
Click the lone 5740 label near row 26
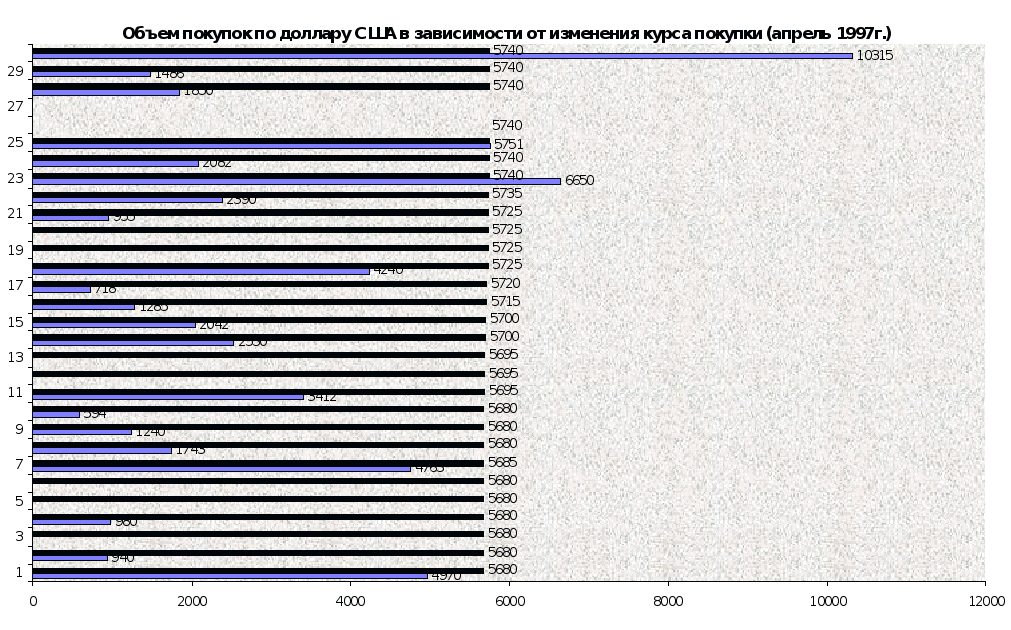507,125
